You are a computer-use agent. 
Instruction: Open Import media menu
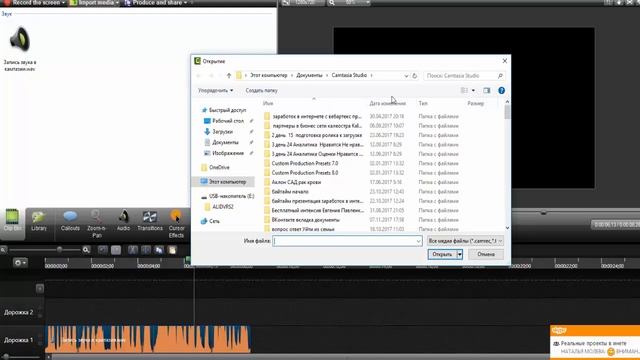pos(94,3)
